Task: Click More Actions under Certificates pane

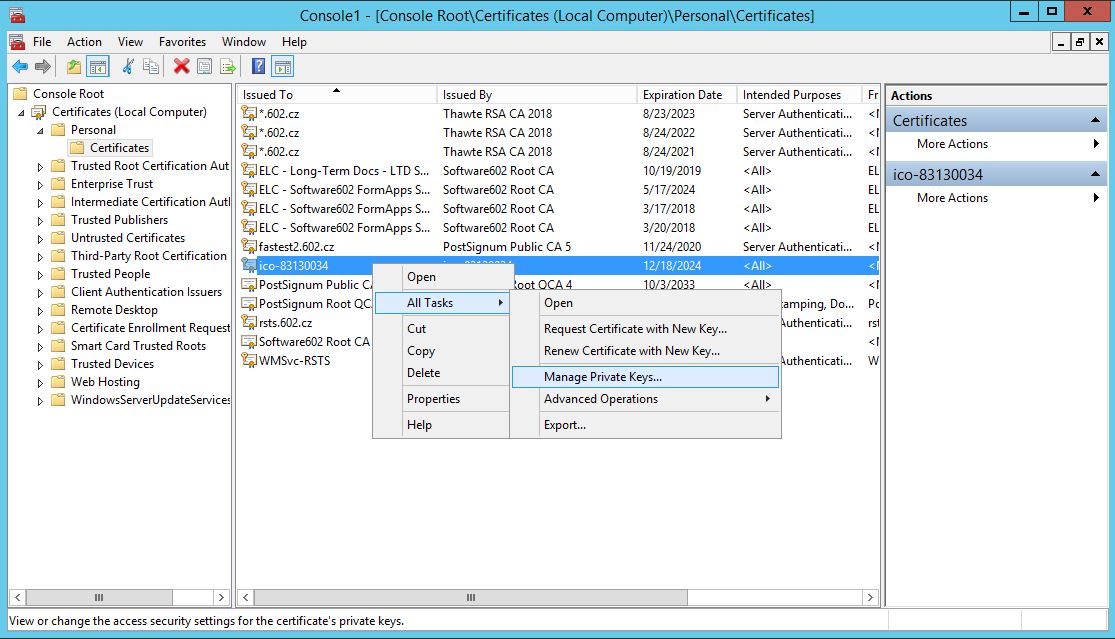Action: click(x=952, y=144)
